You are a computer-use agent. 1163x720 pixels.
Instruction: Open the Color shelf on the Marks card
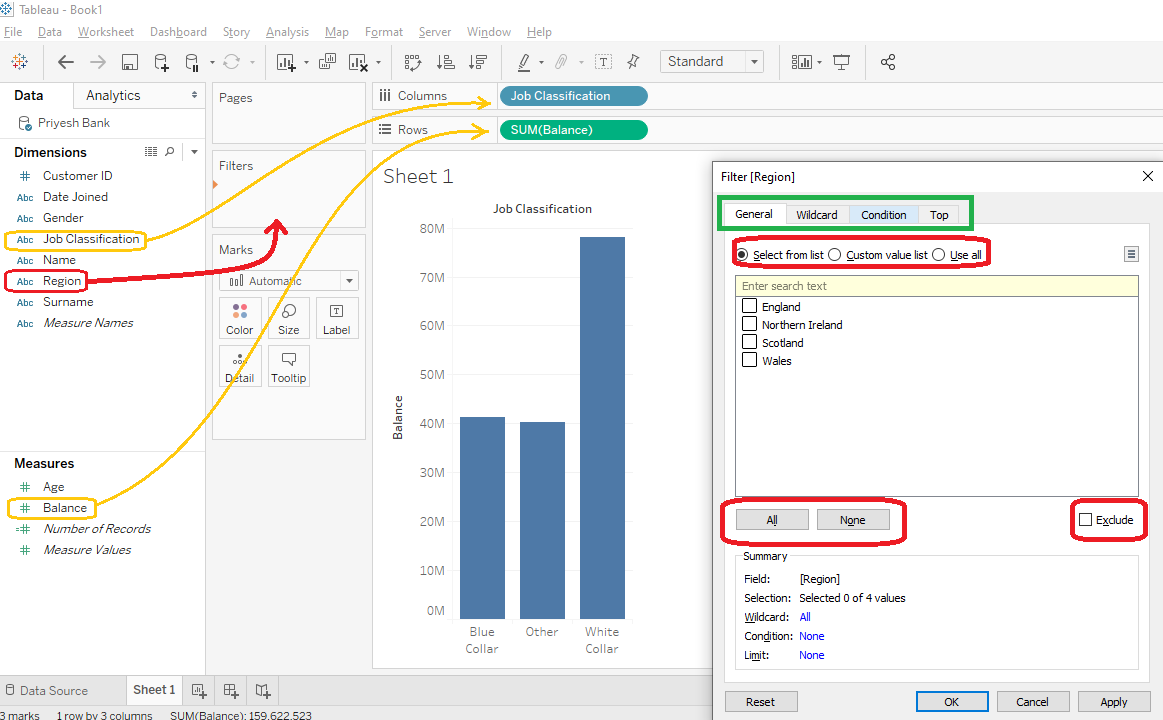tap(240, 318)
